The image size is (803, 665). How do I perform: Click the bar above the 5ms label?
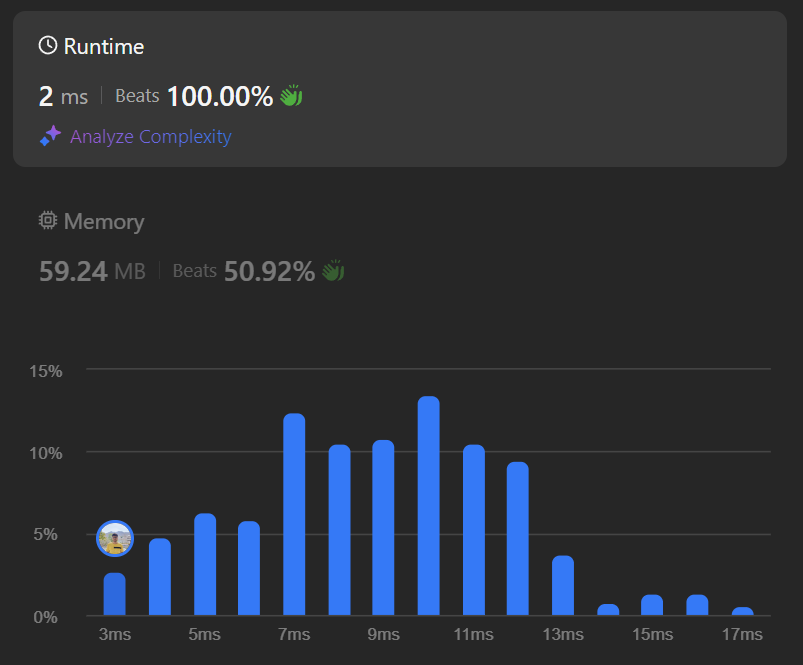[x=205, y=564]
